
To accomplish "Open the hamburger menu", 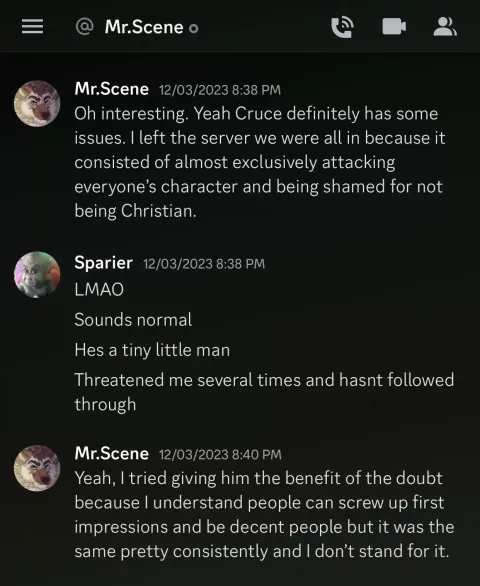I will coord(32,27).
